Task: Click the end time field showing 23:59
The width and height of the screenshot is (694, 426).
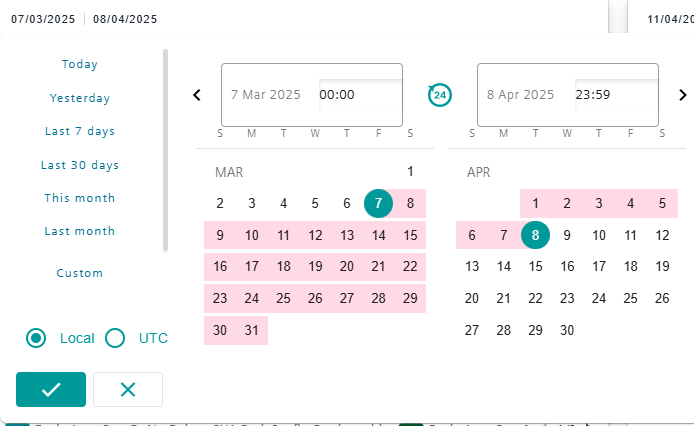Action: (x=616, y=95)
